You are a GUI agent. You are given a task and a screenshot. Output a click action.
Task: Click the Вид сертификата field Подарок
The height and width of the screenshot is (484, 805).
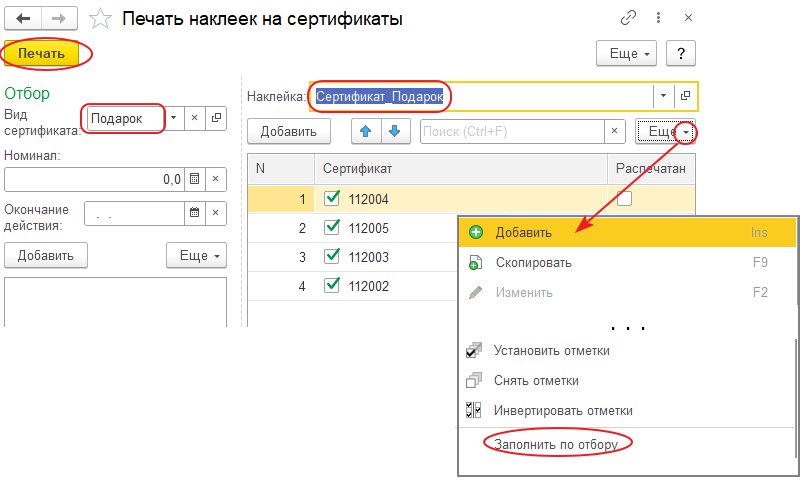[x=127, y=118]
